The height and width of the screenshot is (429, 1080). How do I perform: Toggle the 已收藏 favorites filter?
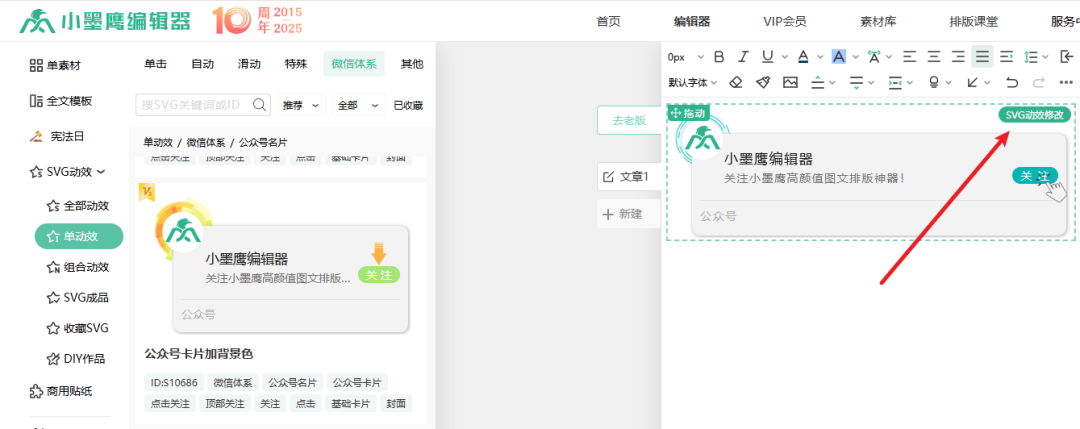point(408,105)
